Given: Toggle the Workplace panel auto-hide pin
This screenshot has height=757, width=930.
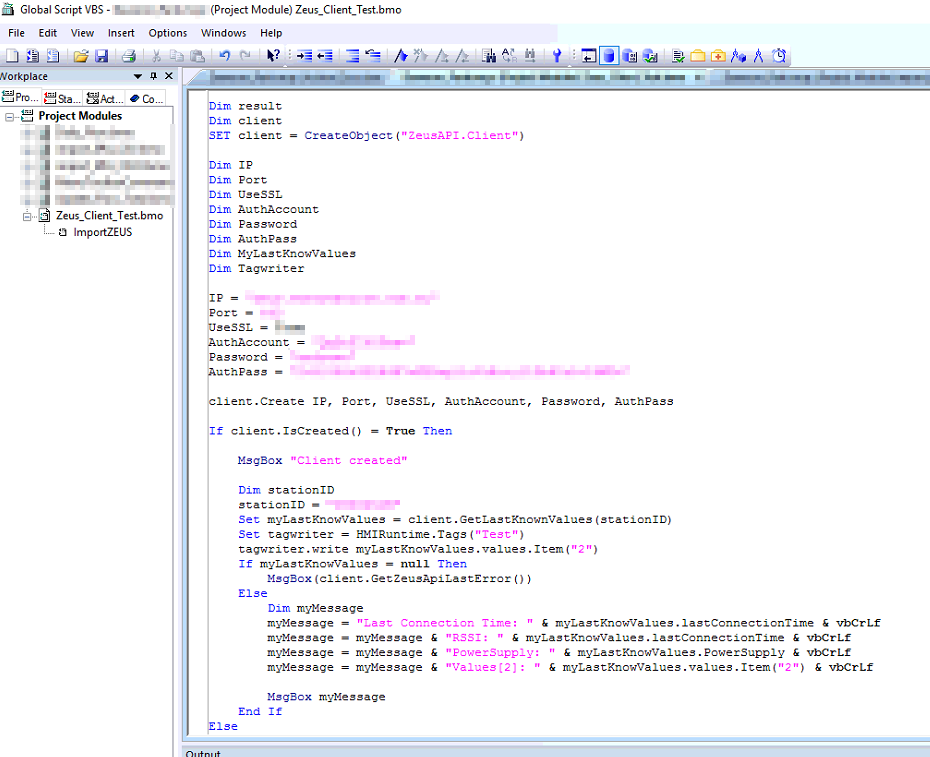Looking at the screenshot, I should tap(154, 76).
